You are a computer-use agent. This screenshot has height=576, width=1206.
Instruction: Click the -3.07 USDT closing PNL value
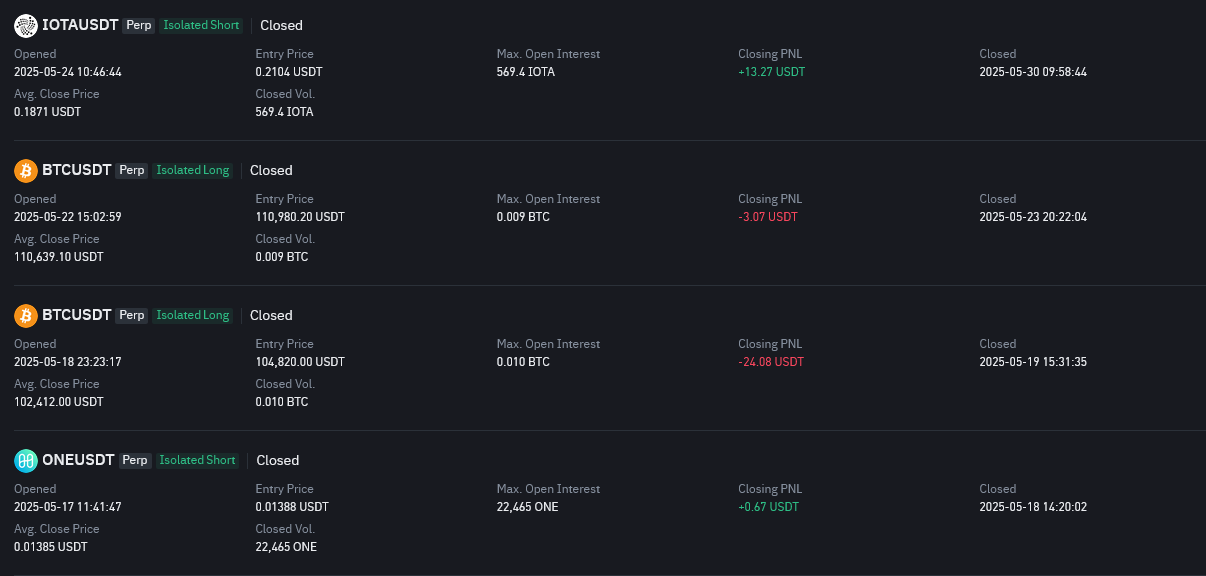[768, 217]
